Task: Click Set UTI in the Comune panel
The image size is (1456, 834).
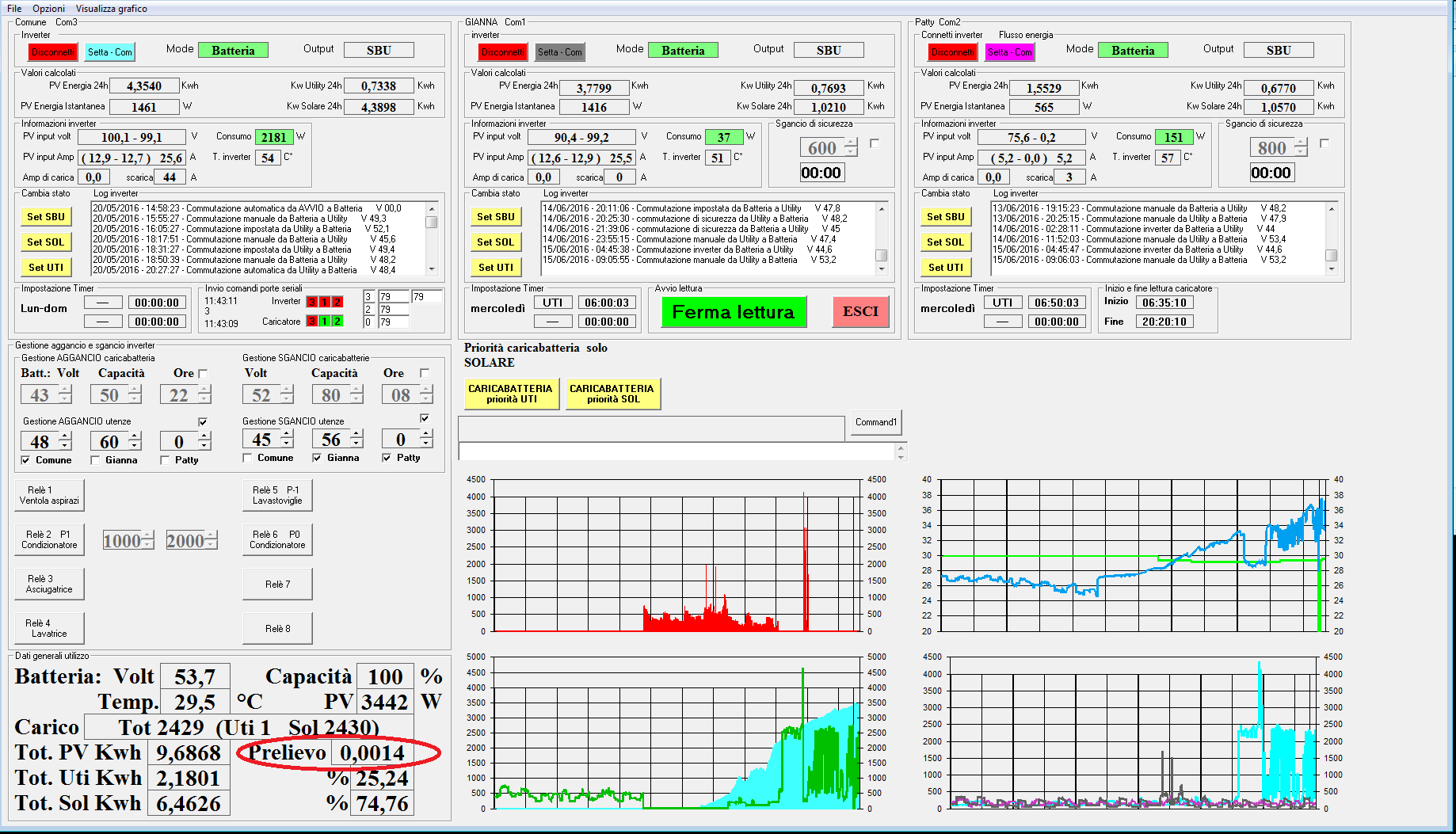Action: [46, 268]
